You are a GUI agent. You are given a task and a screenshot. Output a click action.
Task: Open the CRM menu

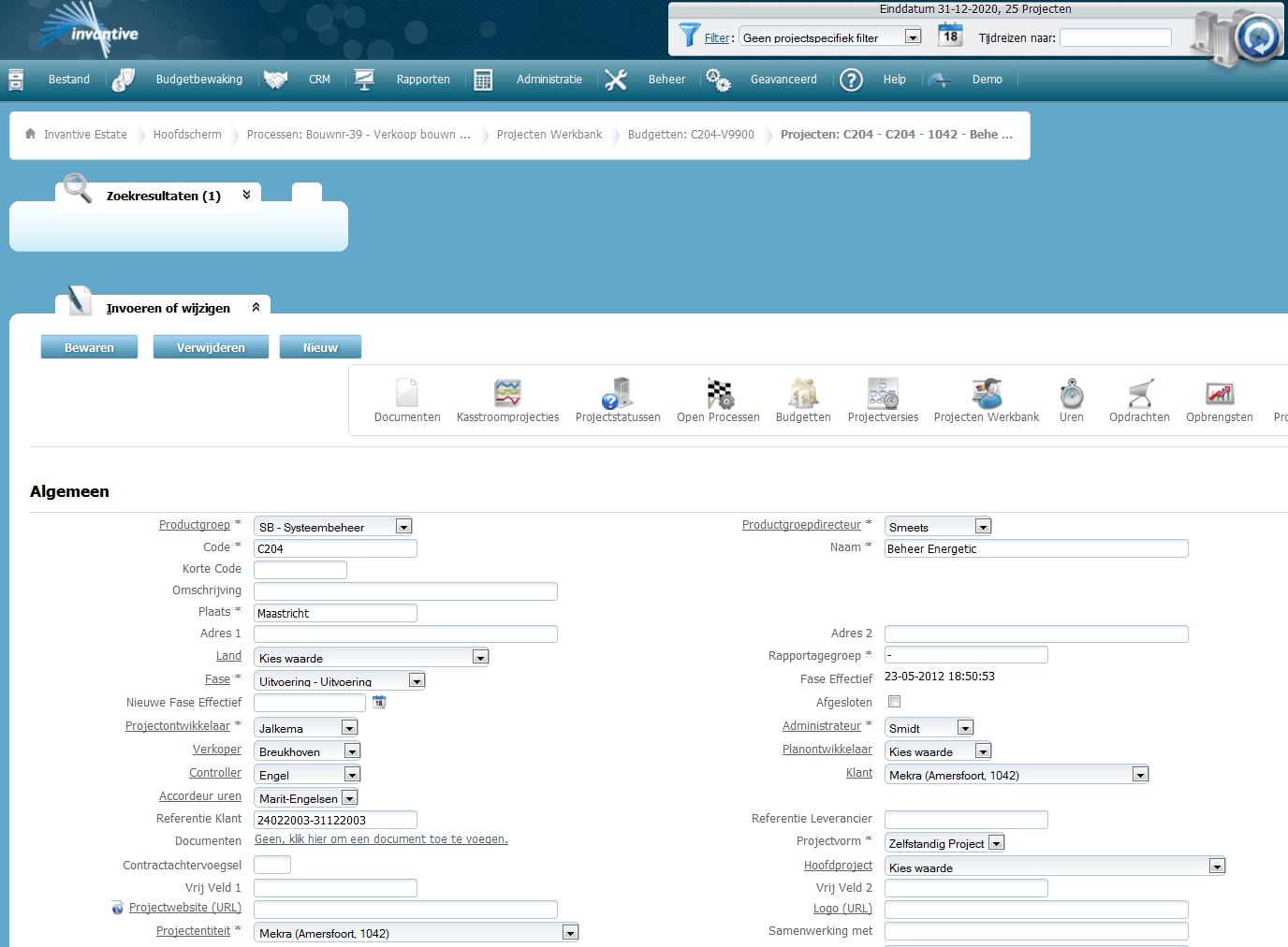(x=319, y=79)
